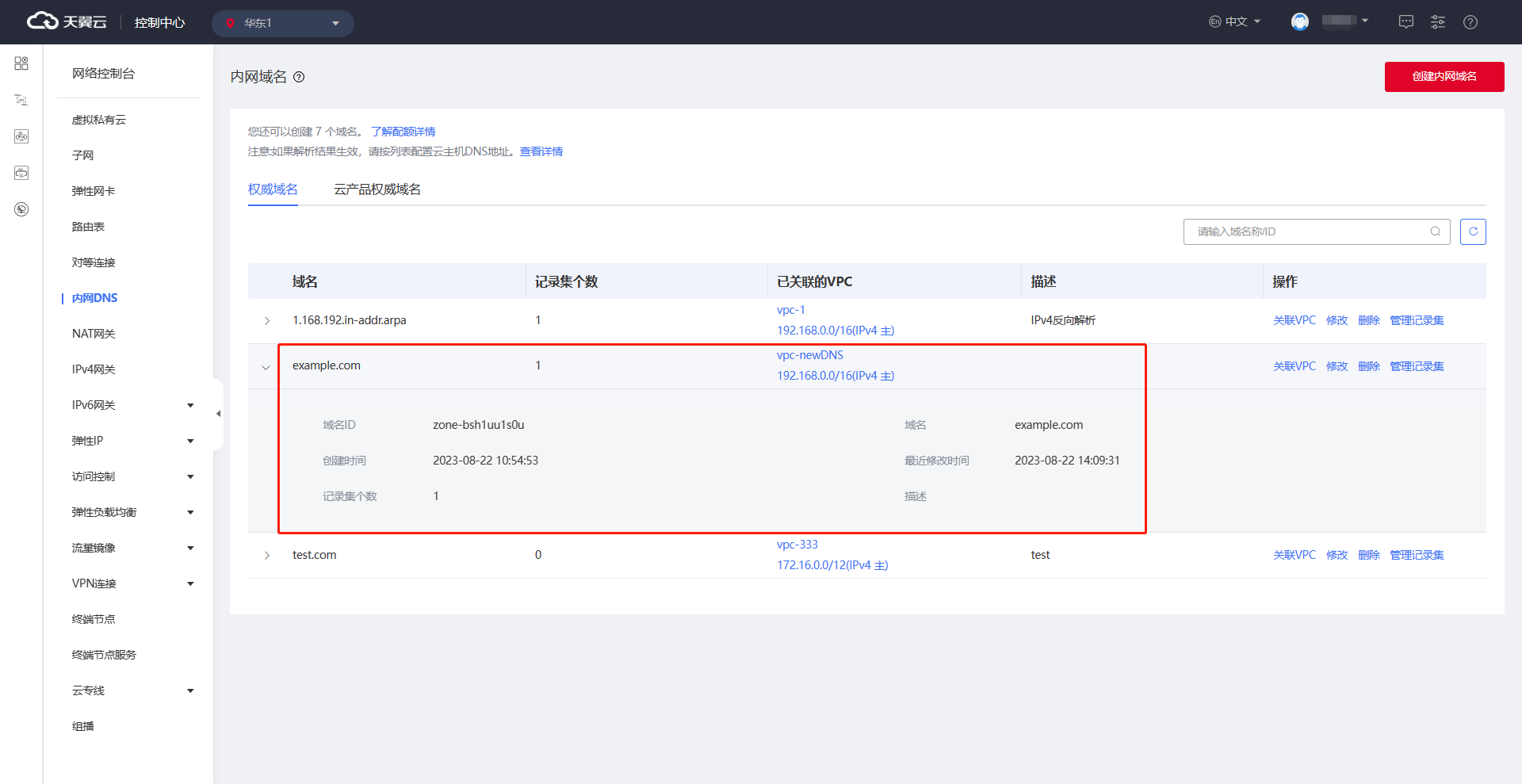Click the help icon next to 内网域名 title
Viewport: 1522px width, 784px height.
(x=299, y=77)
